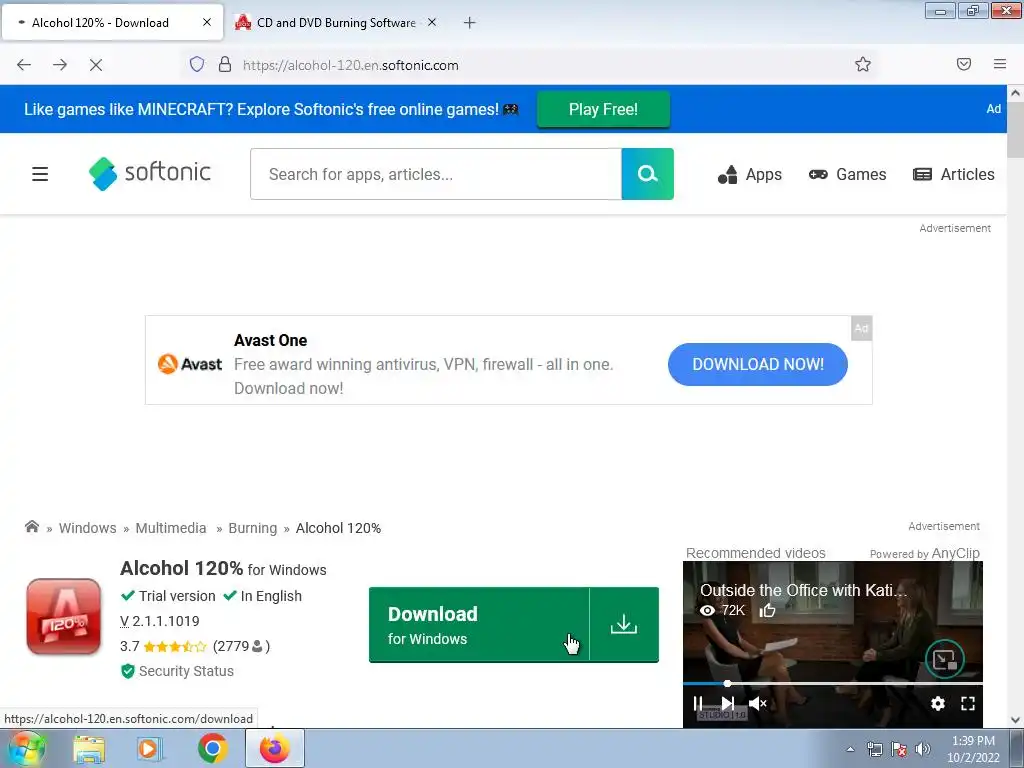This screenshot has width=1024, height=768.
Task: Click the star rating for Alcohol 120%
Action: [174, 647]
